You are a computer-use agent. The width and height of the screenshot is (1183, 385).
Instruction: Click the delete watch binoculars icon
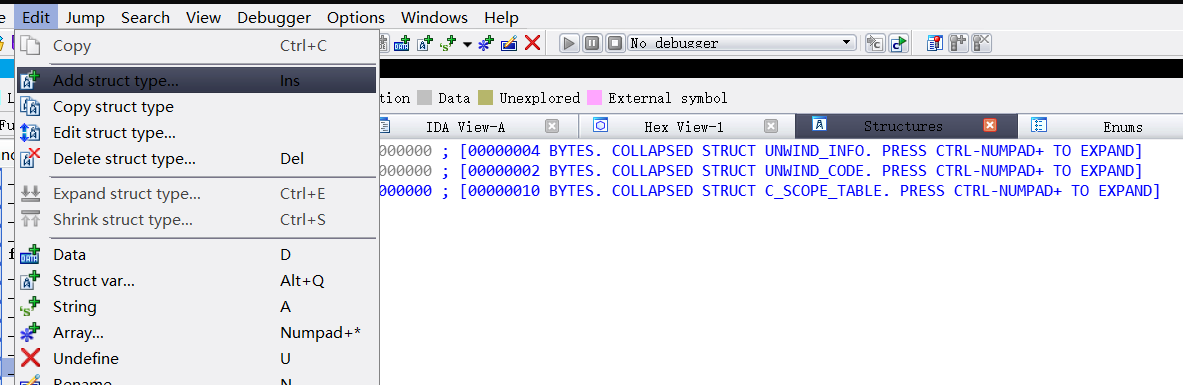981,43
